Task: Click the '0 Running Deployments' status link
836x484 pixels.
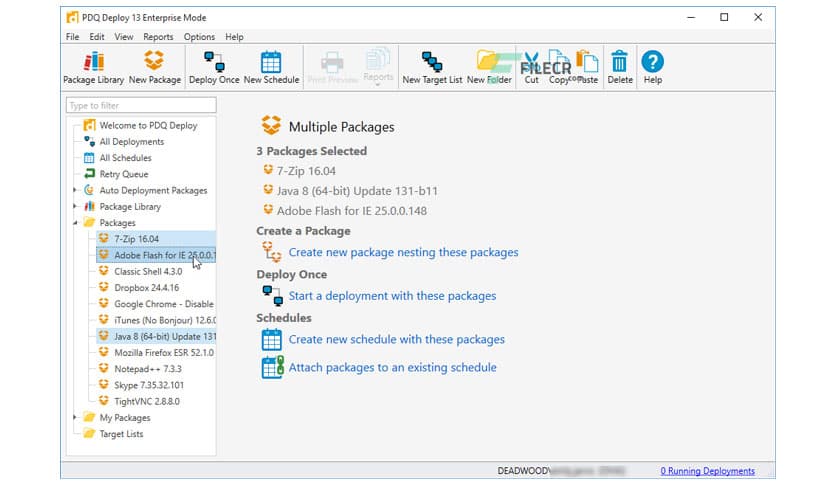Action: [707, 471]
